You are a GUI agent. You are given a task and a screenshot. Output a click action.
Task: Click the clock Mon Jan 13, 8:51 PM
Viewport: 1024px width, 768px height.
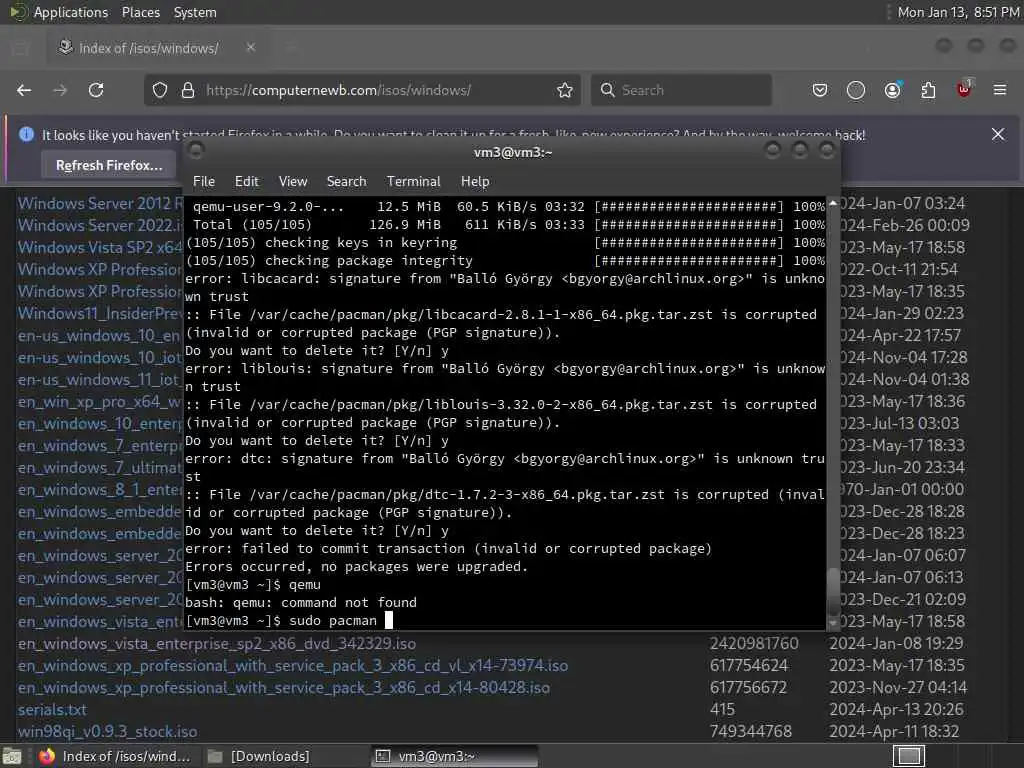pos(958,12)
